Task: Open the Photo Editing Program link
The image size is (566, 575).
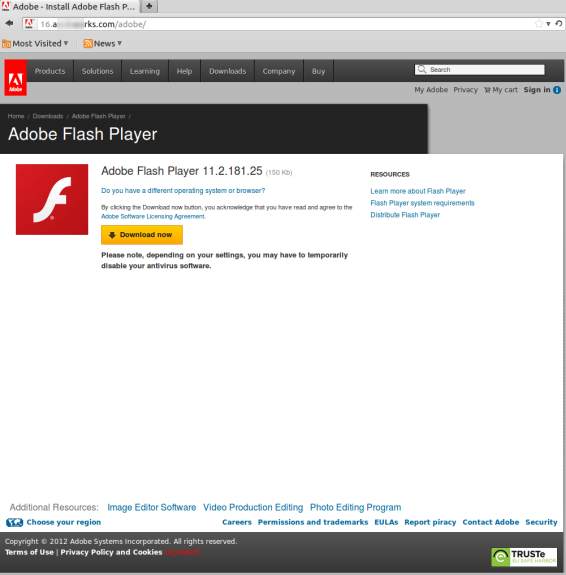Action: [355, 507]
